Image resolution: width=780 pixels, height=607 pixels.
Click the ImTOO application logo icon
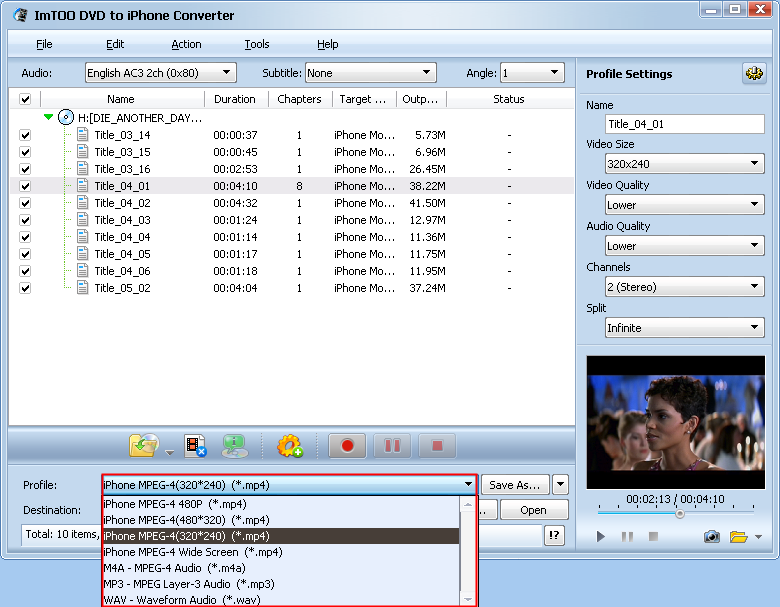pyautogui.click(x=20, y=15)
